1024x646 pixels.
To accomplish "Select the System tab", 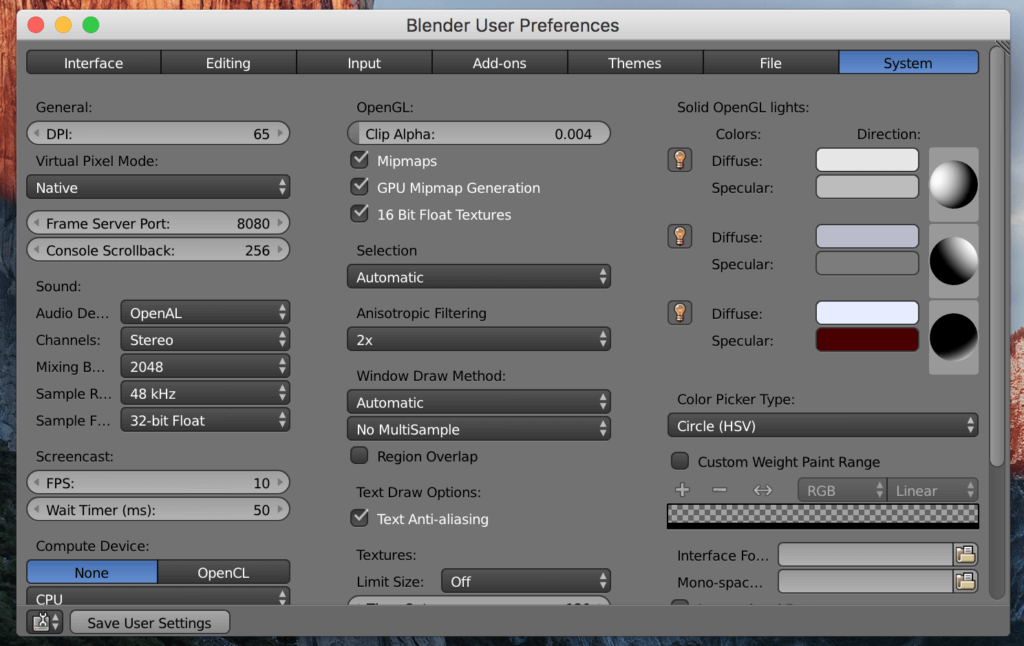I will click(x=908, y=63).
